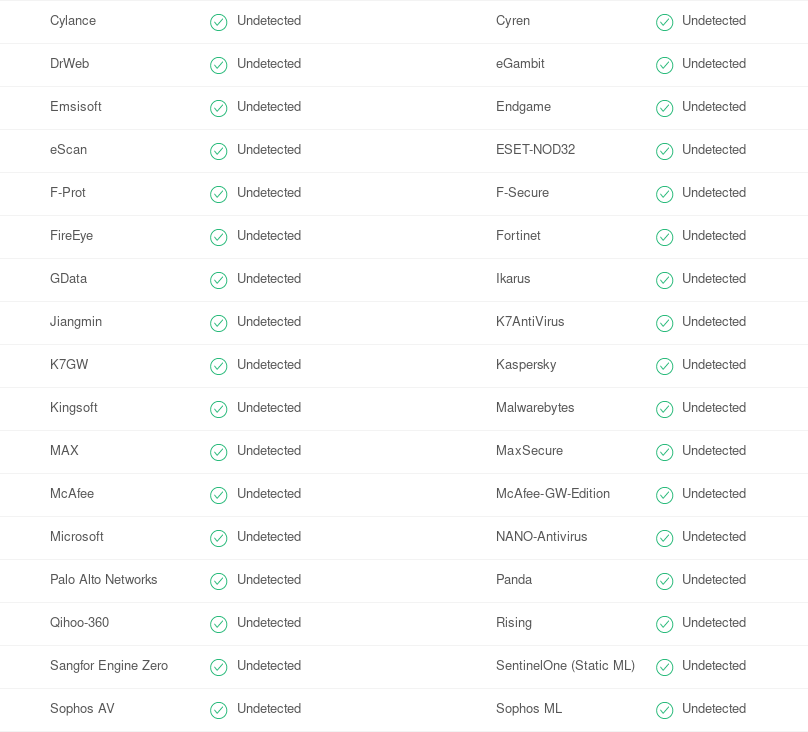Click the Sangfor Engine Zero engine name

point(109,666)
